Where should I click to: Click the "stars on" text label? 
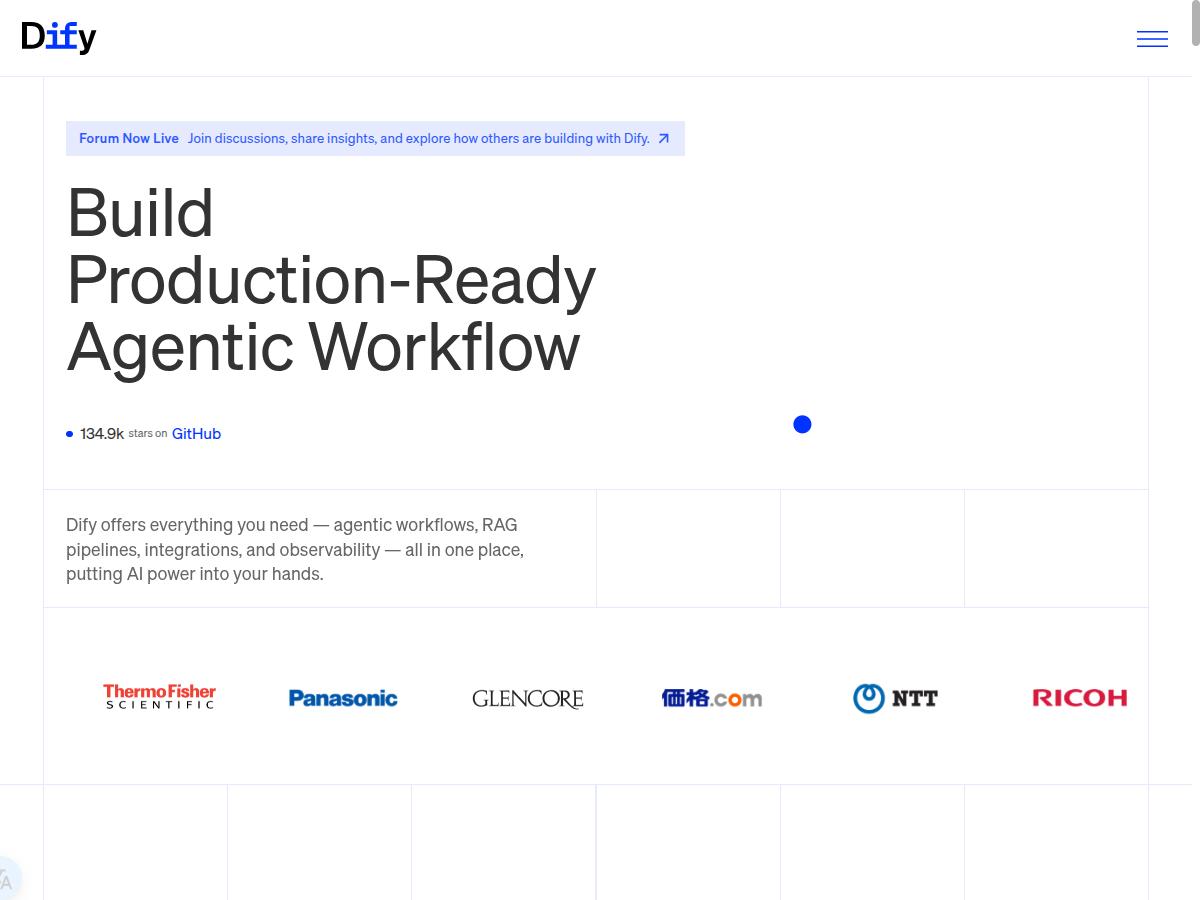pos(148,434)
